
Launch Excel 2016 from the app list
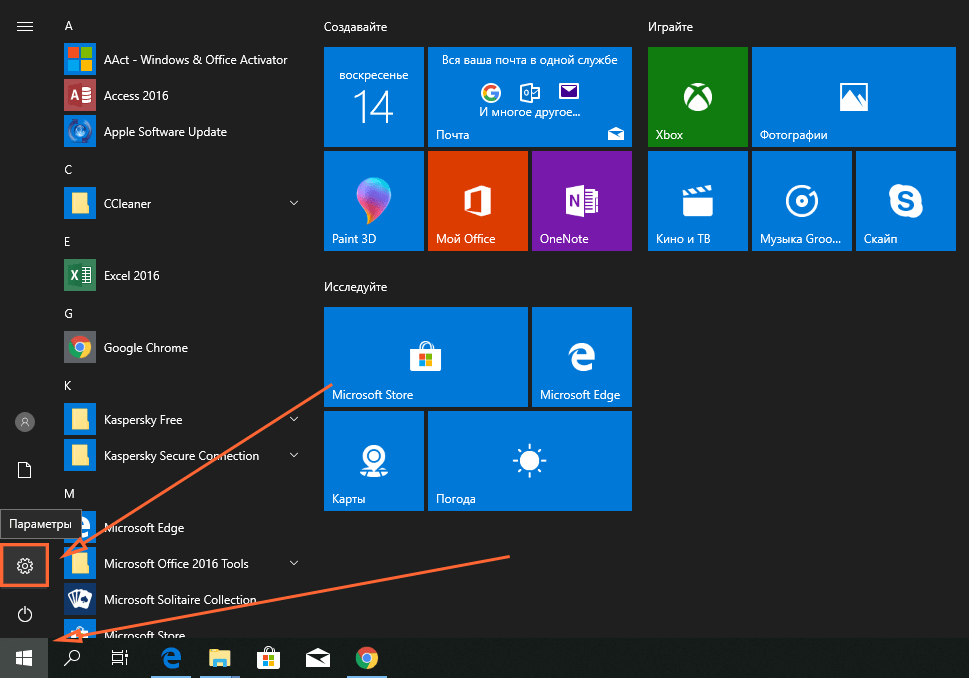tap(184, 275)
